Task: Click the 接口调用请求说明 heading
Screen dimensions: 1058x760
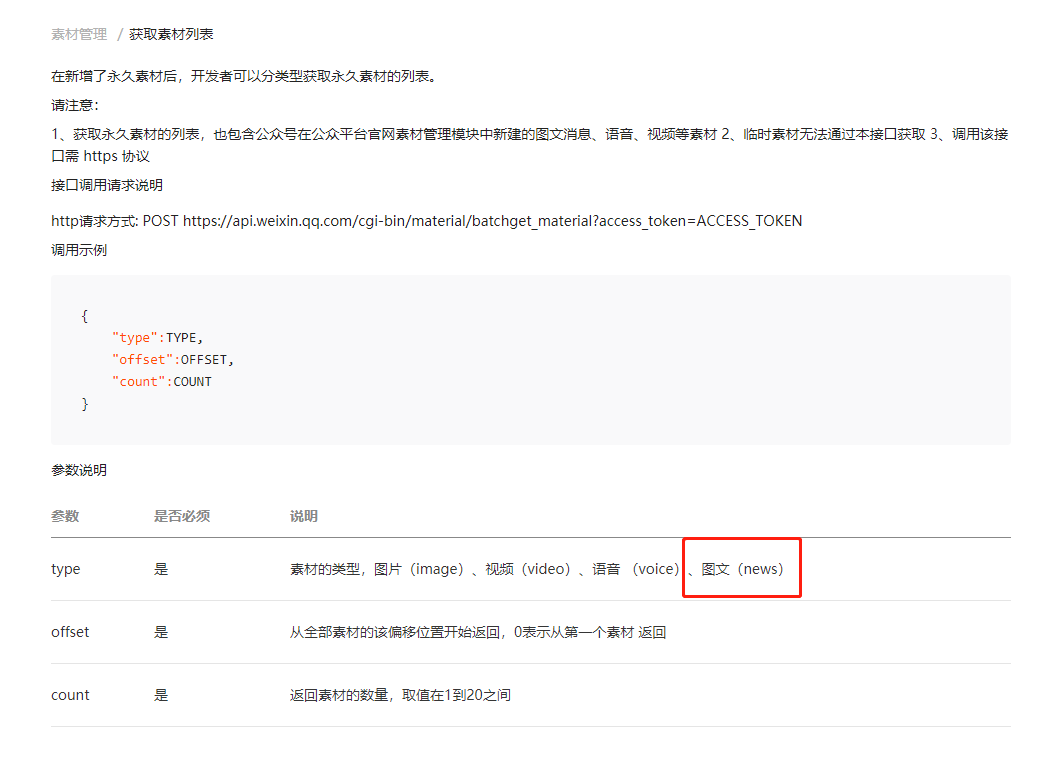Action: (106, 184)
